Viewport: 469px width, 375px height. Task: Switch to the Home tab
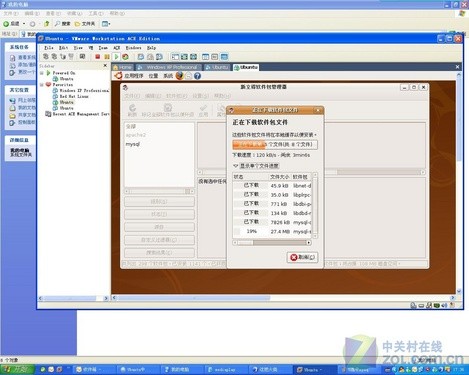122,67
